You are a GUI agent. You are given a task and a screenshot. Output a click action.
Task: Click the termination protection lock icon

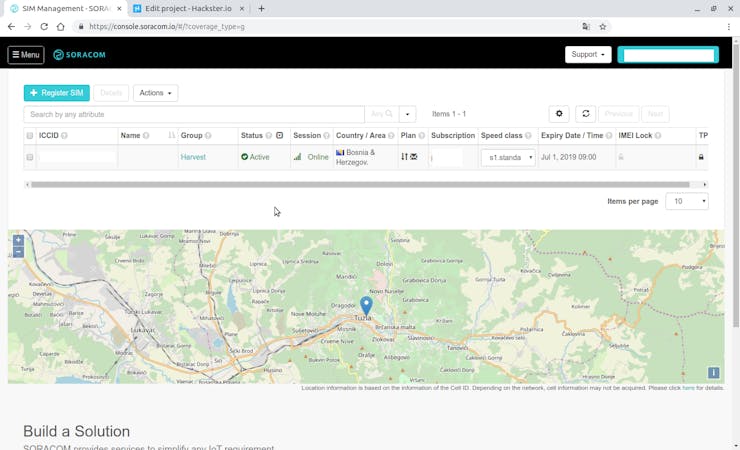coord(701,157)
